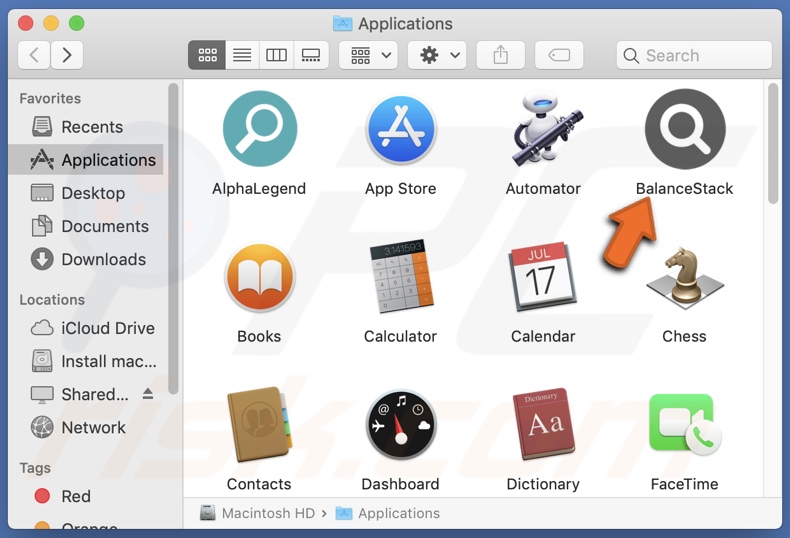Viewport: 790px width, 538px height.
Task: Click the Automator name label
Action: [x=543, y=188]
